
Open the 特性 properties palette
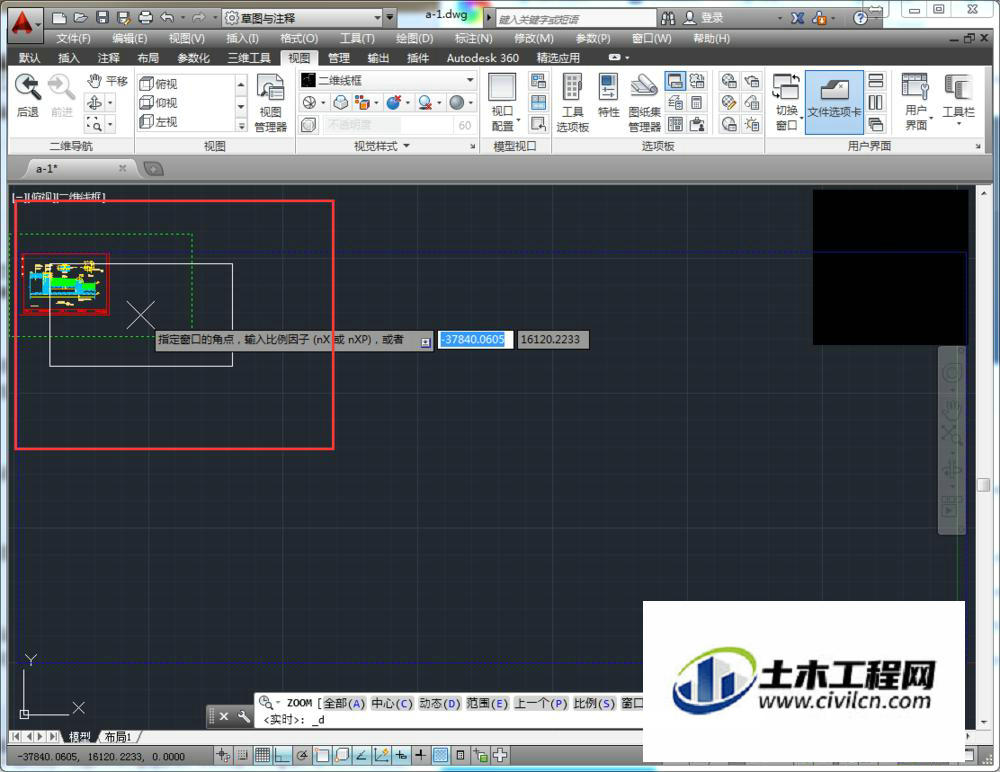click(608, 96)
